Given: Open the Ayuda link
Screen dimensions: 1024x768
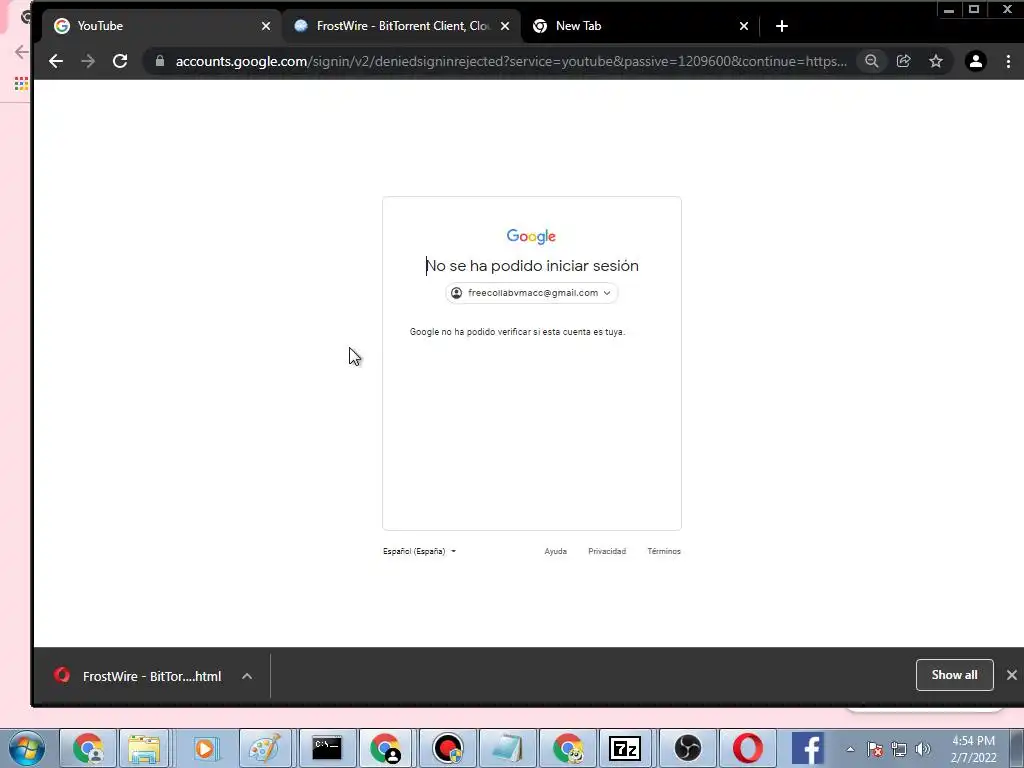Looking at the screenshot, I should tap(555, 551).
